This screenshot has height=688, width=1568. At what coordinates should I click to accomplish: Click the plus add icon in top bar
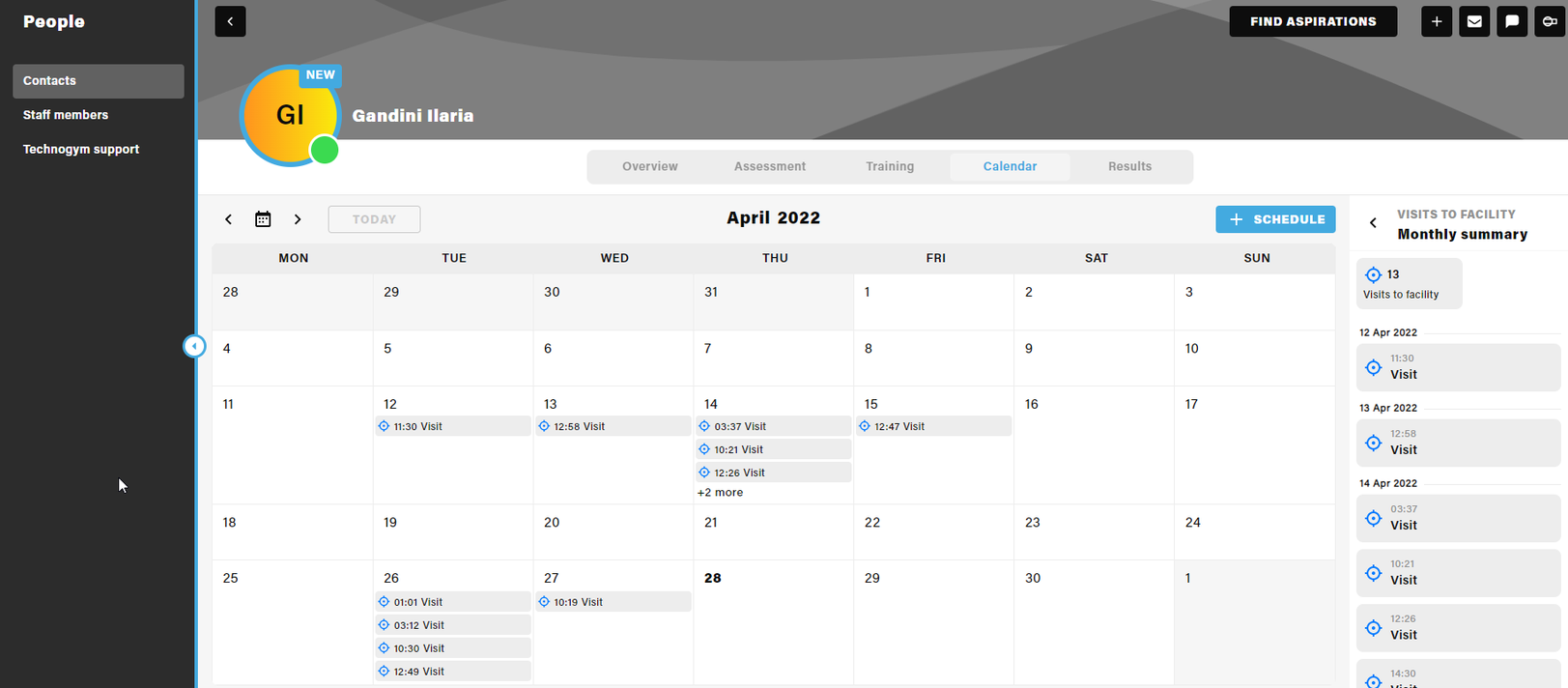pos(1437,21)
